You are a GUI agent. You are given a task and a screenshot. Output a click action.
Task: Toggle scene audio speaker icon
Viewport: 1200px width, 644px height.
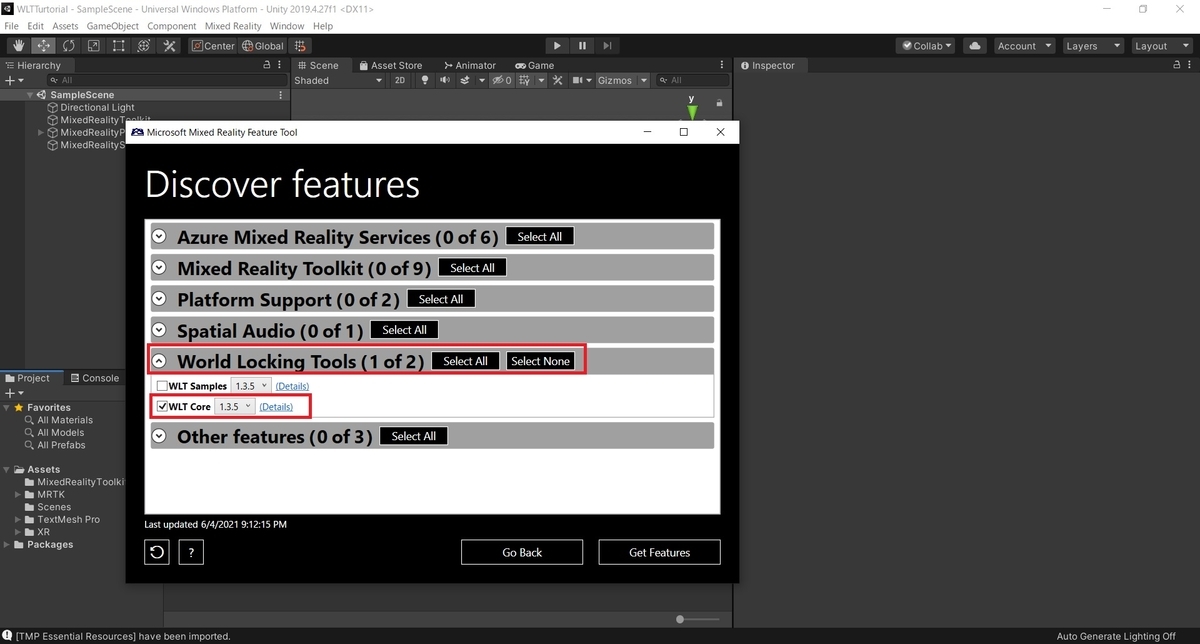(444, 80)
